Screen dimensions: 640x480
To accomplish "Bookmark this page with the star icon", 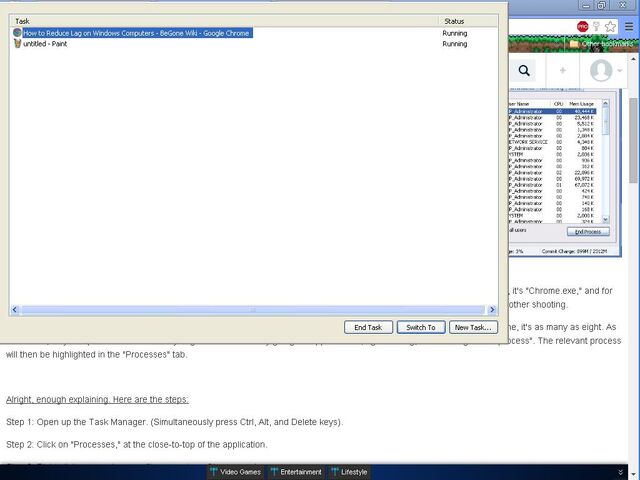I will 610,27.
